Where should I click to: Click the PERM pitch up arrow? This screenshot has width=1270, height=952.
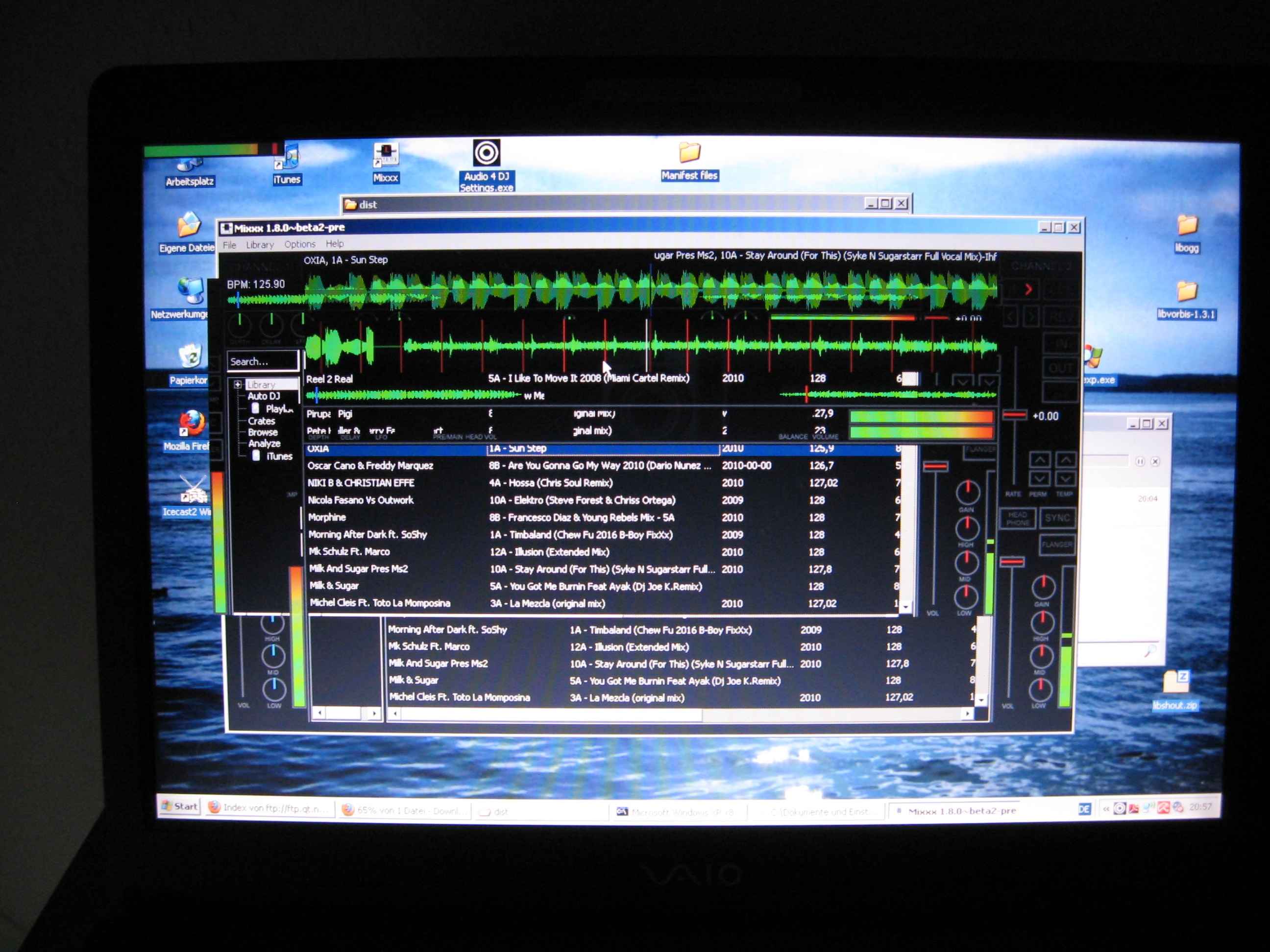(1040, 460)
